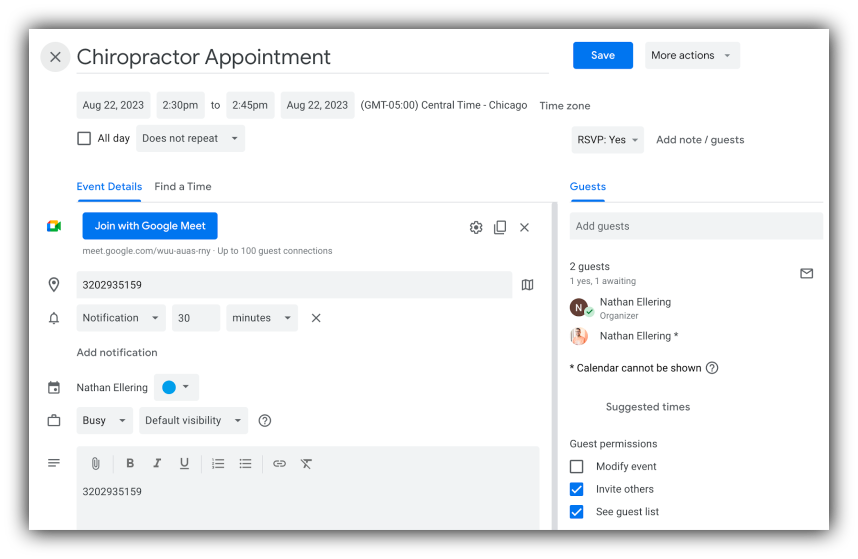Select the Guests tab
This screenshot has height=559, width=858.
coord(588,186)
